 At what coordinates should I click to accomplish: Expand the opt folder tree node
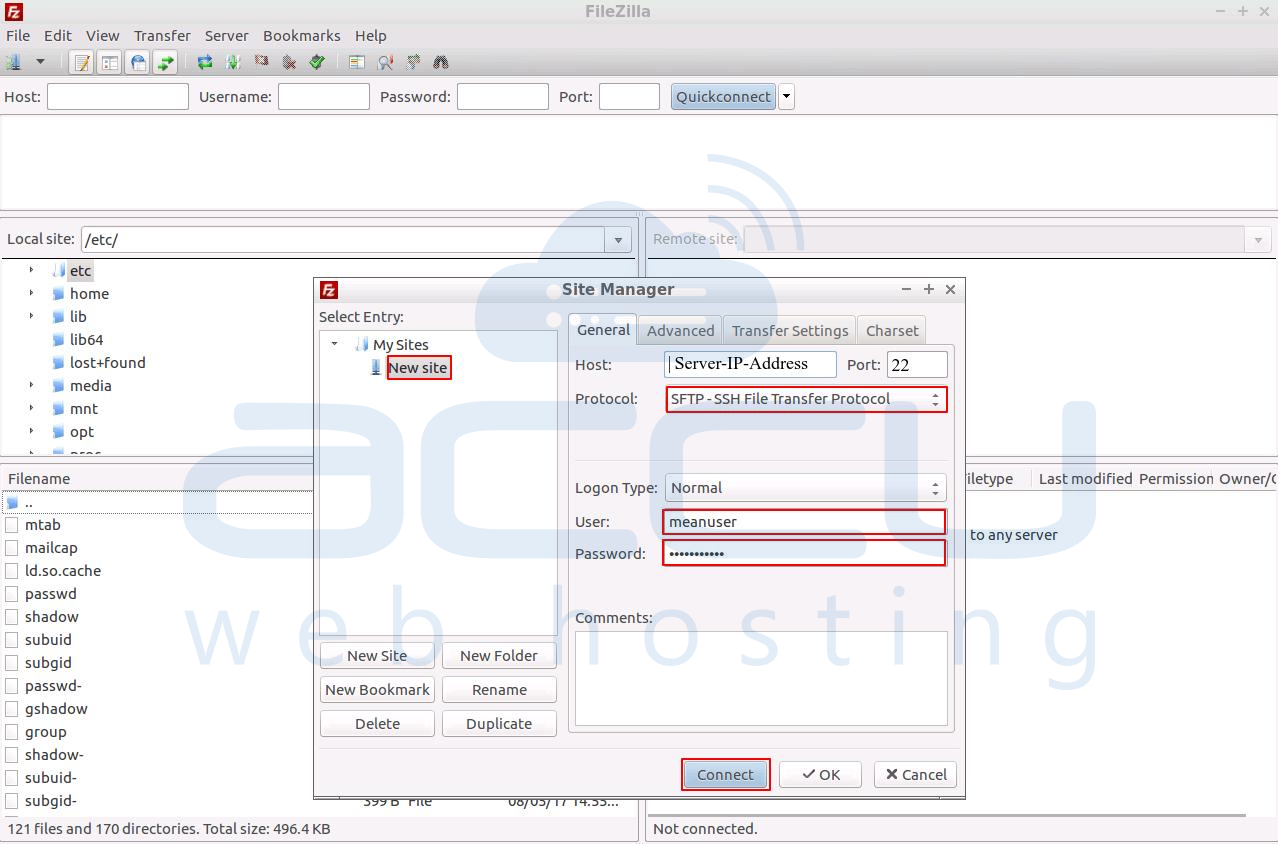pyautogui.click(x=31, y=431)
